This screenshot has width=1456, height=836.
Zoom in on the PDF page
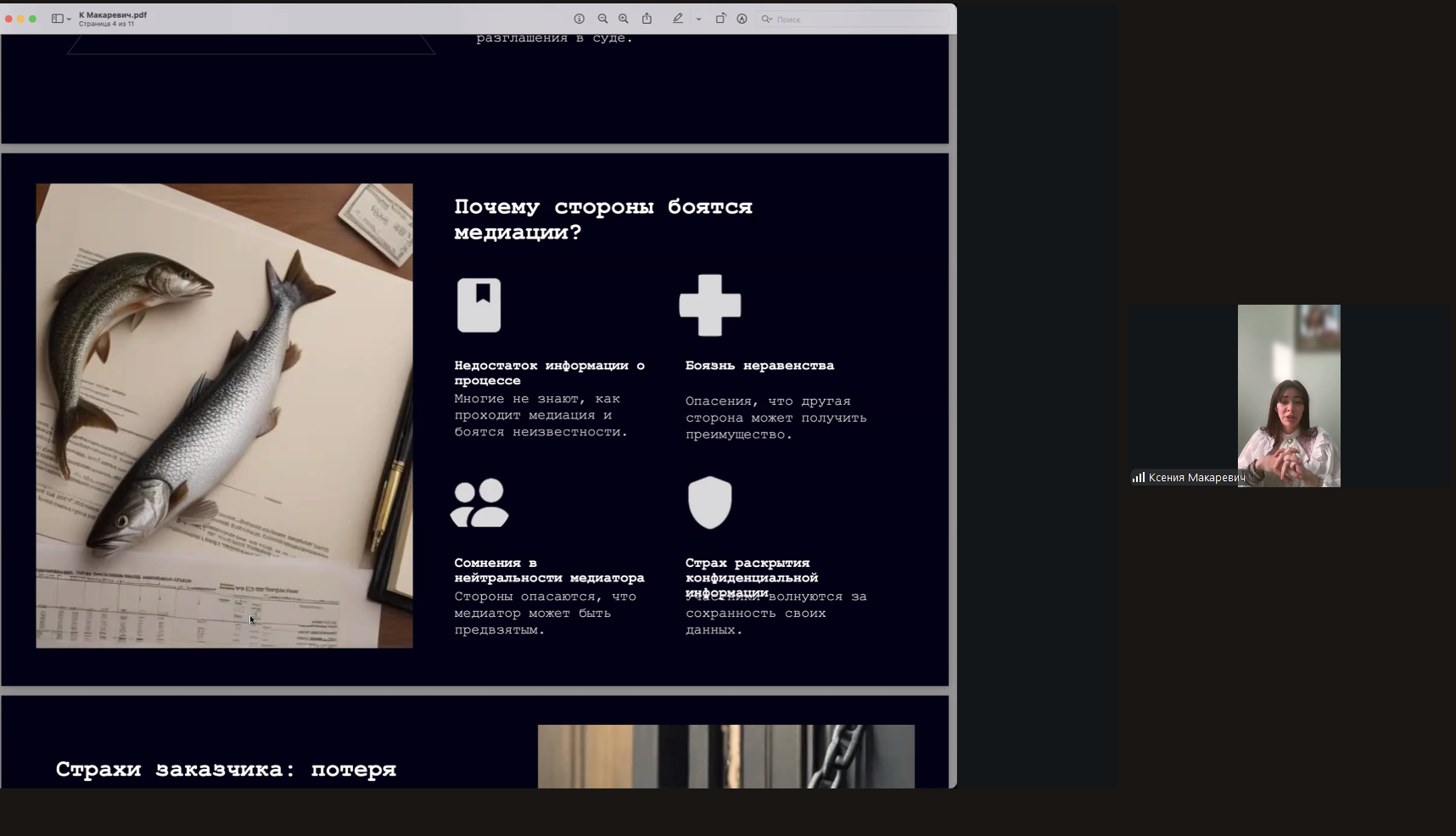624,19
